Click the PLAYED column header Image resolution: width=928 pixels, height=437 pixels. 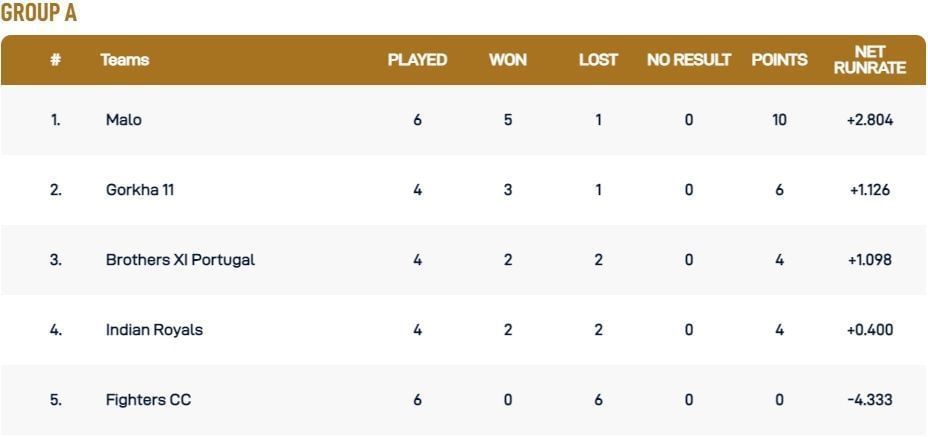pyautogui.click(x=417, y=60)
